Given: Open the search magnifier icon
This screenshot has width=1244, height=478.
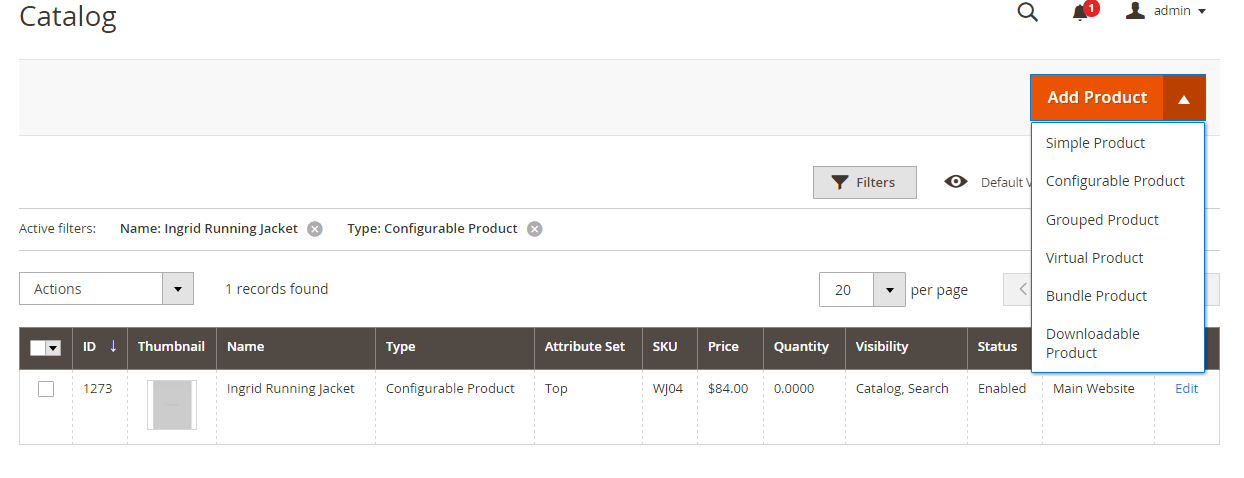Looking at the screenshot, I should click(1027, 12).
